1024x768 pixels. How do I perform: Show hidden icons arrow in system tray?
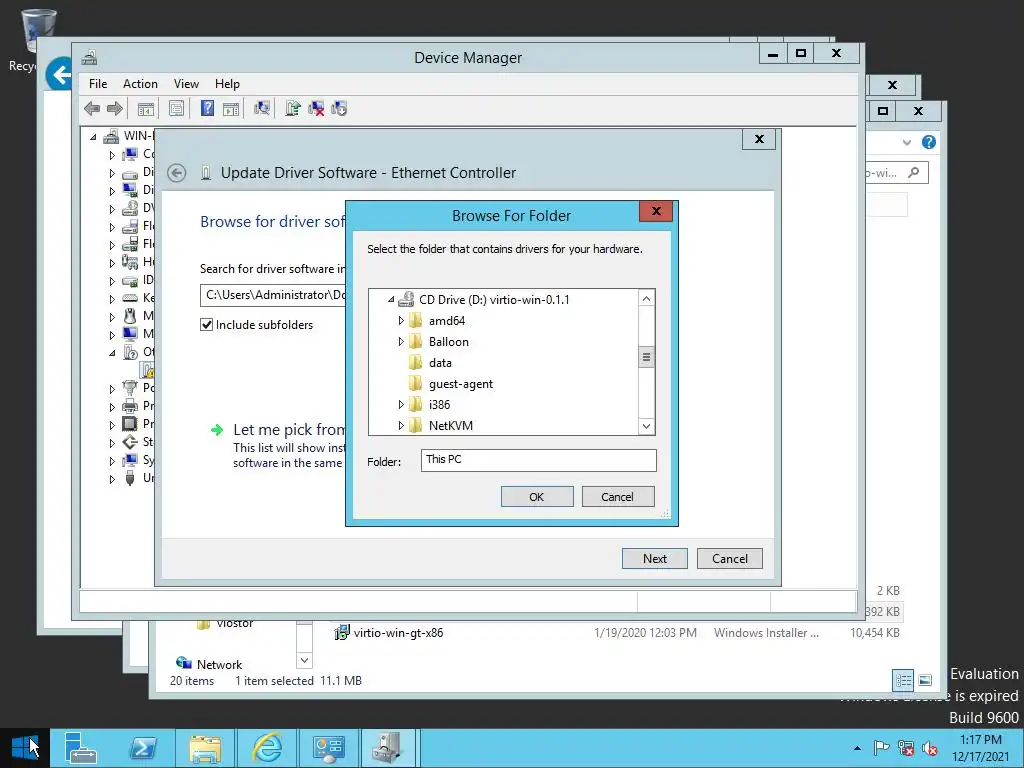pyautogui.click(x=857, y=748)
